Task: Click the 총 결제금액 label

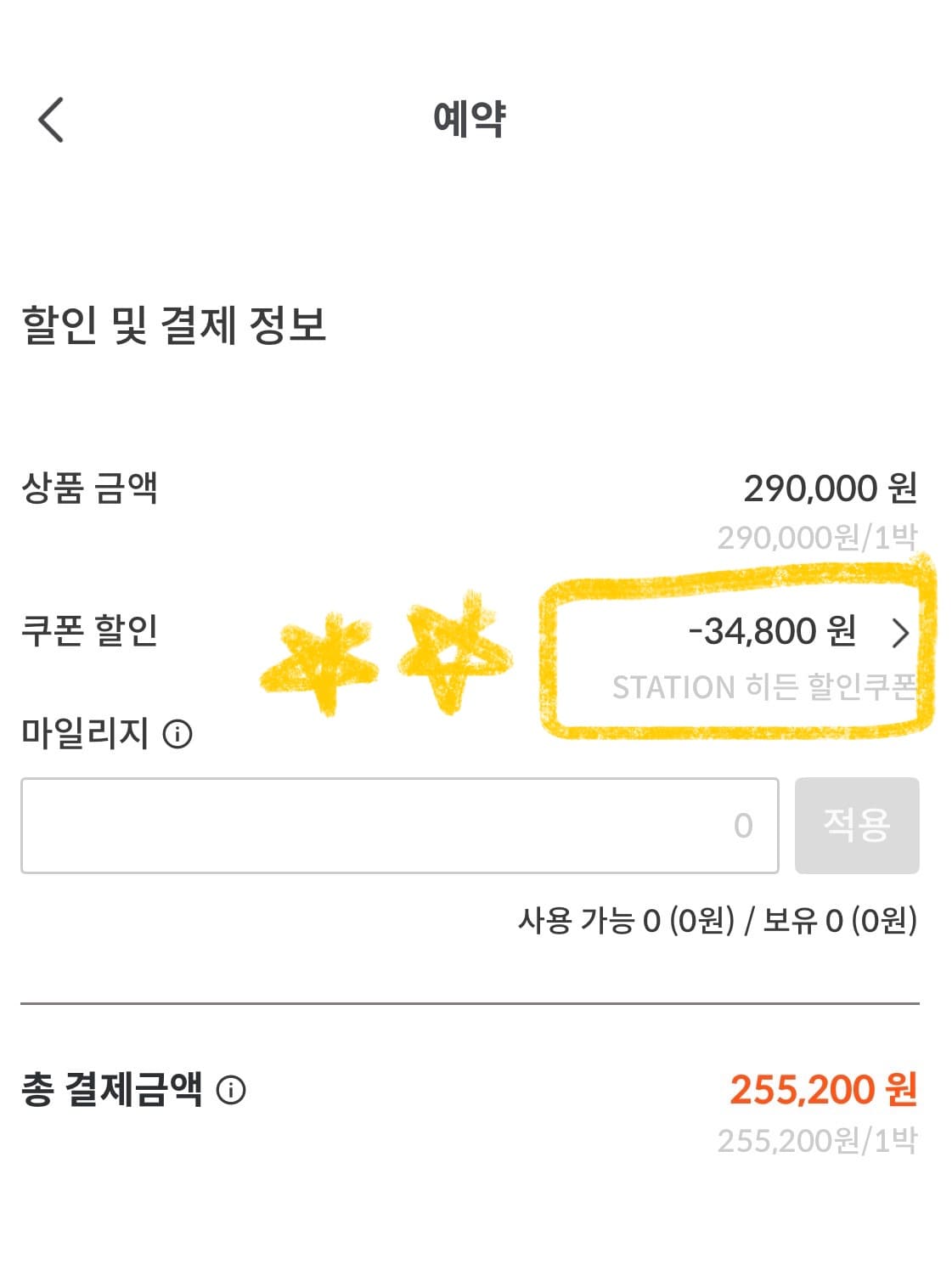Action: click(x=112, y=1089)
